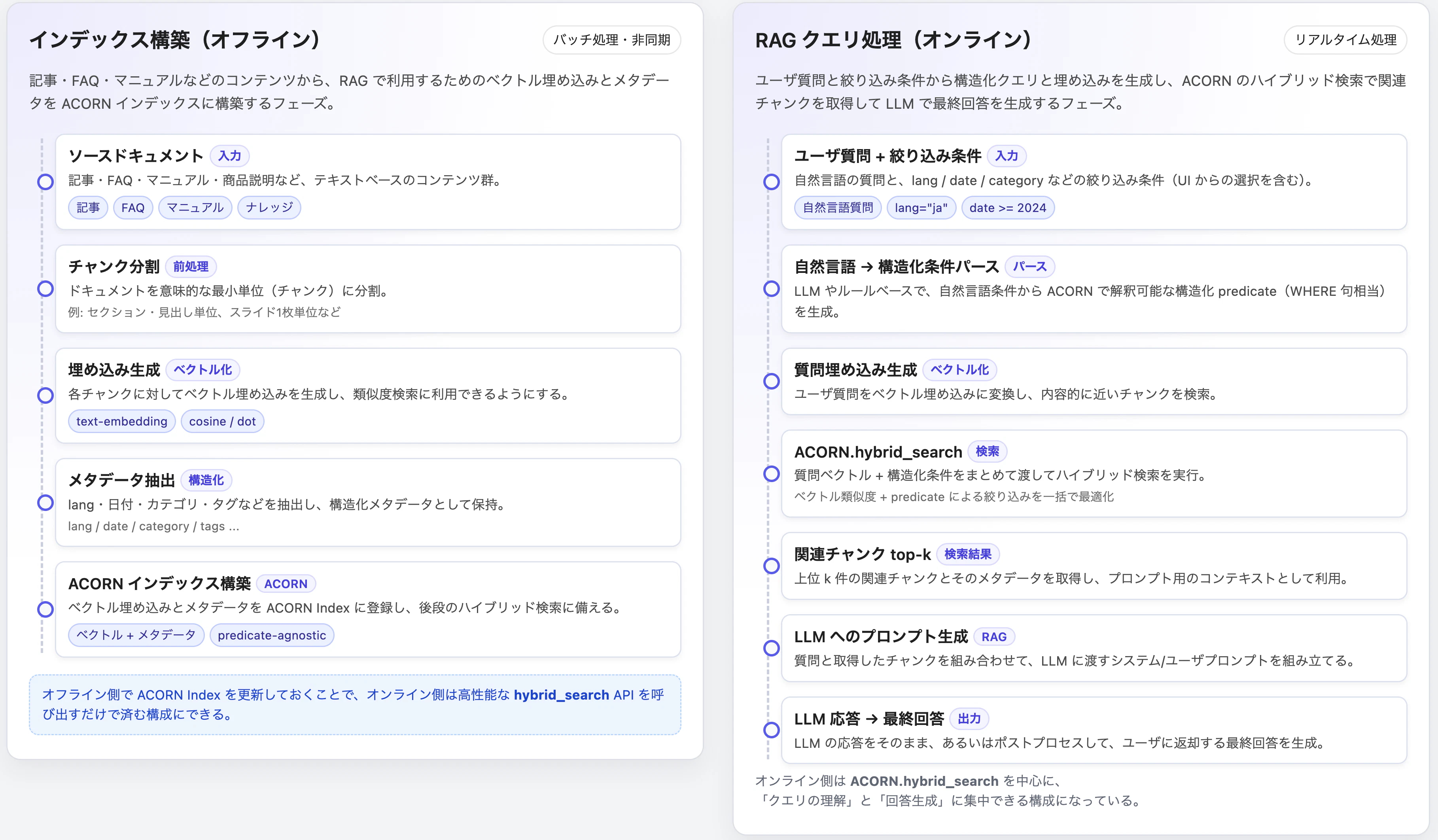Click the RAG tag beside LLM へのプロンプト生成
Screen dimensions: 1438x840
993,637
